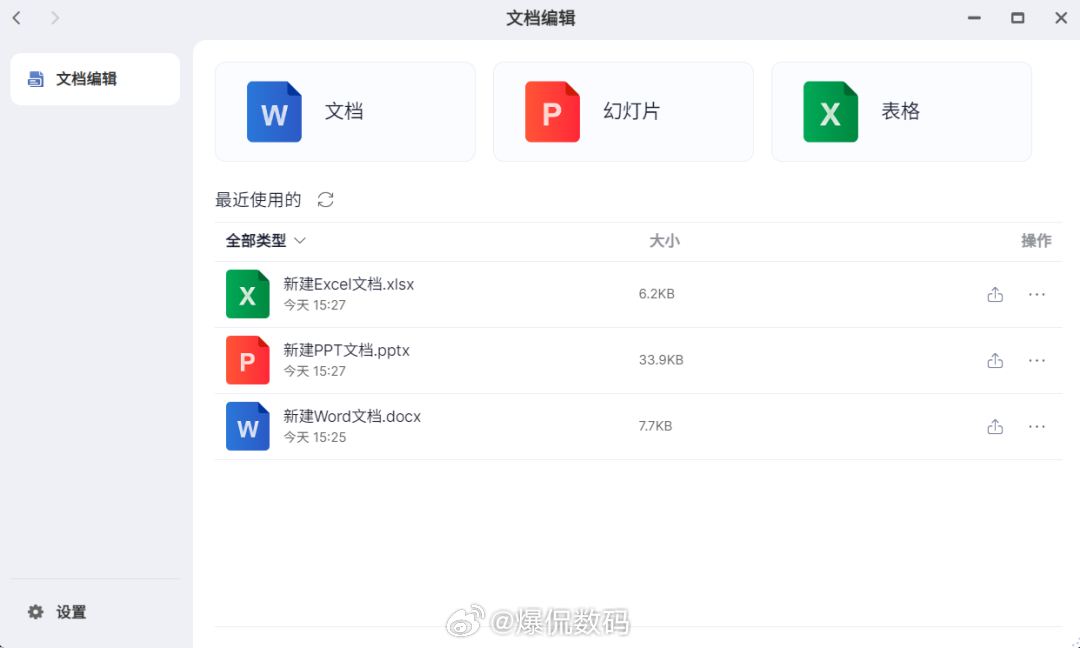Minimize the 文档编辑 window
The width and height of the screenshot is (1080, 648).
click(x=974, y=18)
